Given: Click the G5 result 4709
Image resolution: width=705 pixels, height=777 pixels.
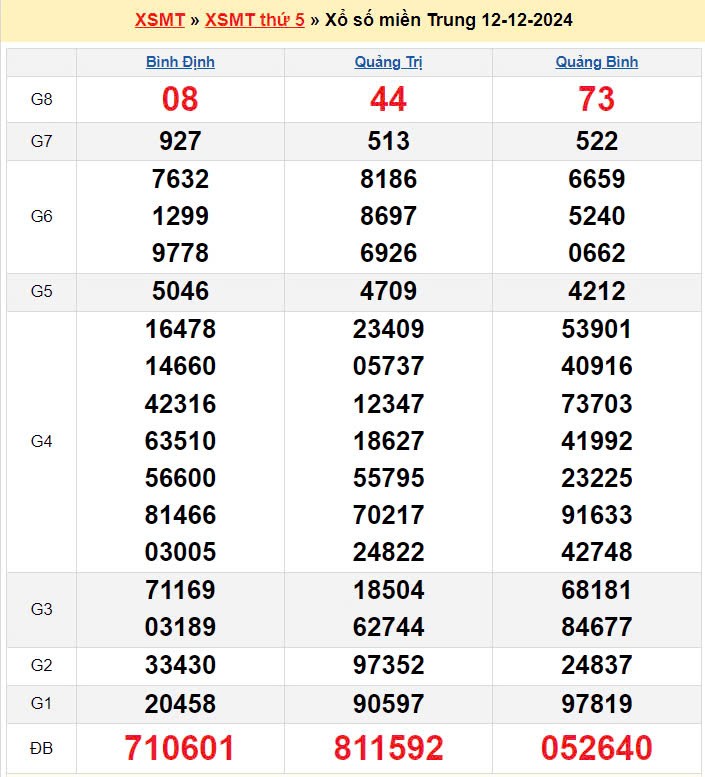Looking at the screenshot, I should click(x=388, y=292).
